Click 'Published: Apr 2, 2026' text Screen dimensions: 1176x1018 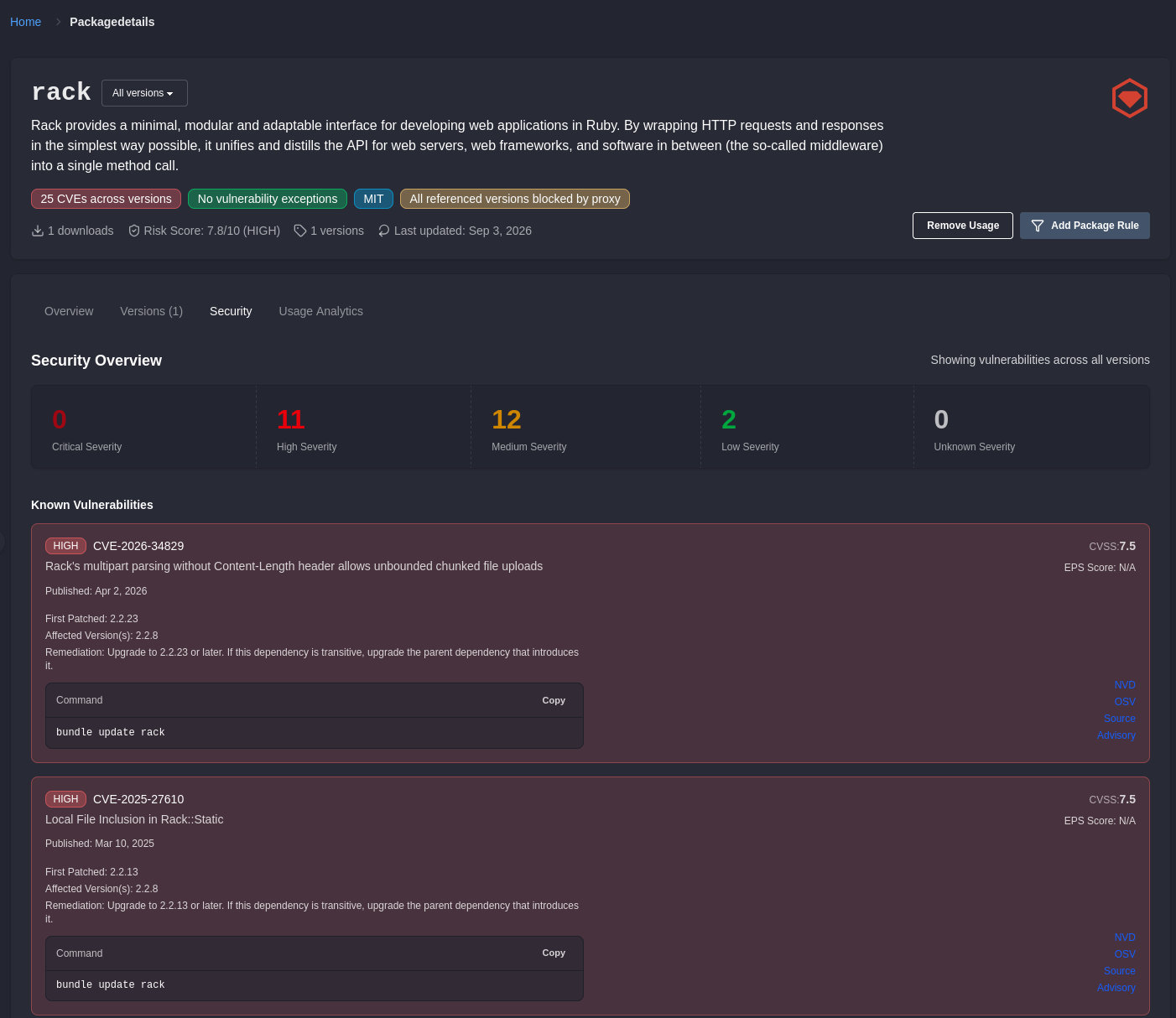tap(96, 591)
